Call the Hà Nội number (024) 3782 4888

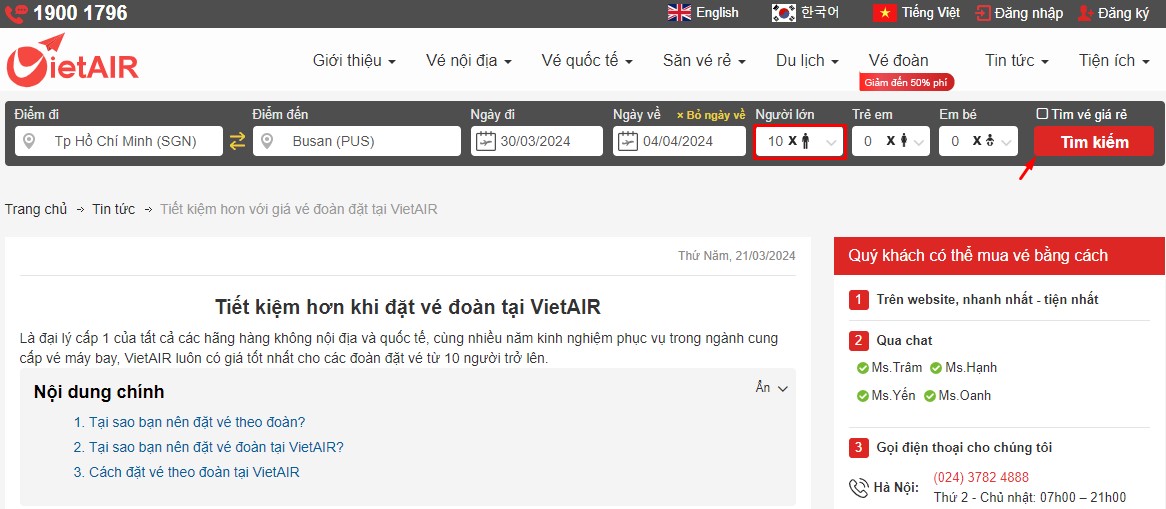[x=981, y=477]
